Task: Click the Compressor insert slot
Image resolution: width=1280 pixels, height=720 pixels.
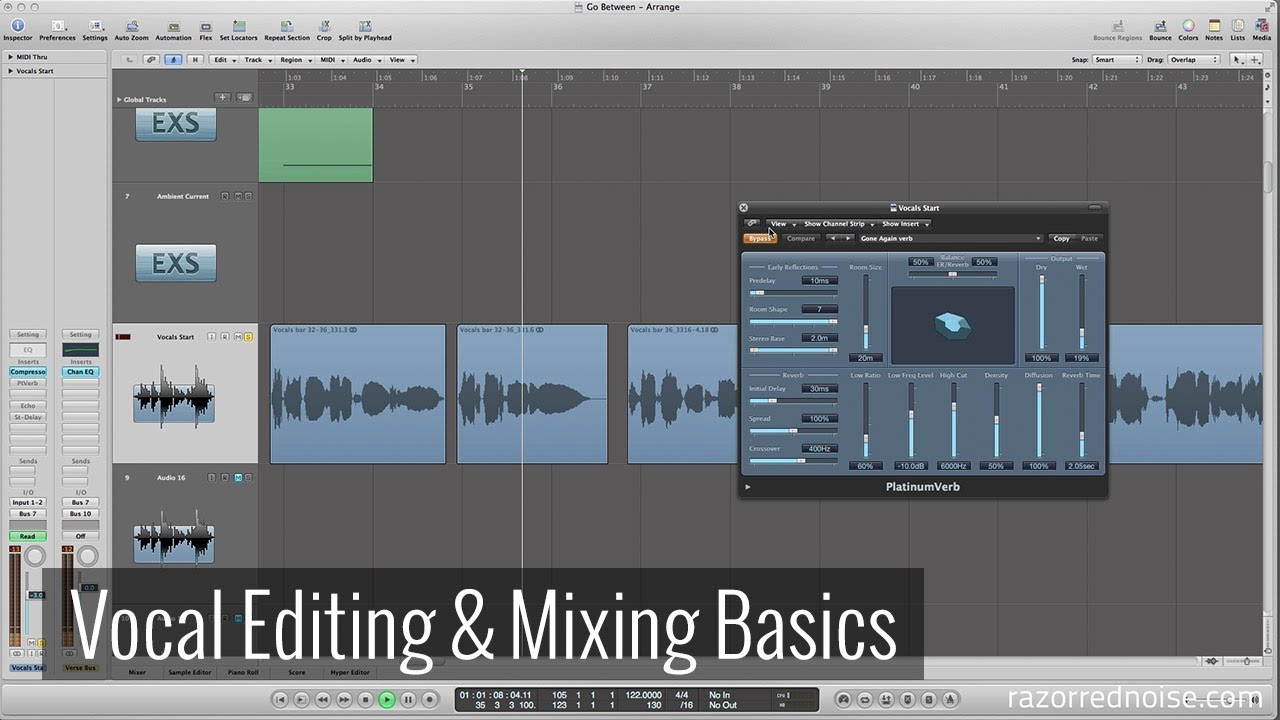Action: coord(28,371)
